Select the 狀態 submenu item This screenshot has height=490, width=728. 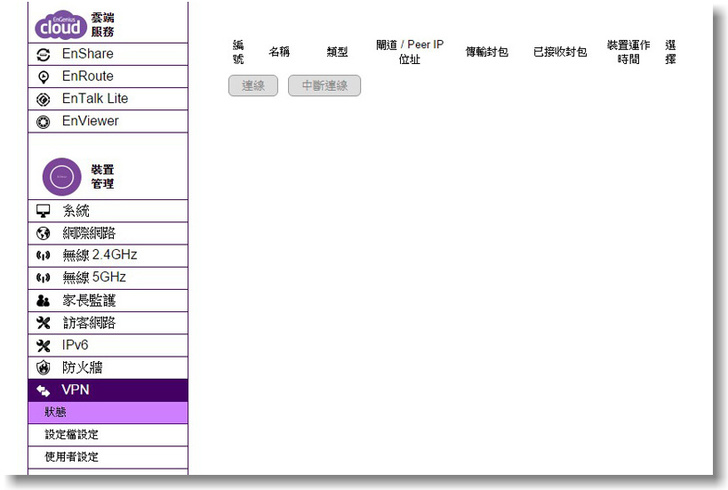(x=56, y=412)
